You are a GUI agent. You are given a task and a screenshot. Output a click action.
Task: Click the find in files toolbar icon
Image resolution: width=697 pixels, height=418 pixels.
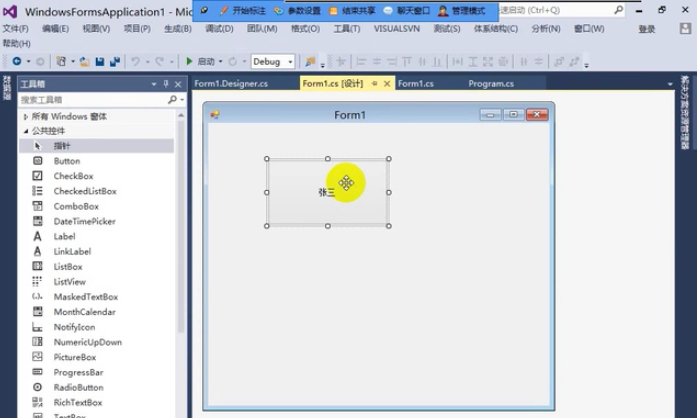click(x=310, y=61)
